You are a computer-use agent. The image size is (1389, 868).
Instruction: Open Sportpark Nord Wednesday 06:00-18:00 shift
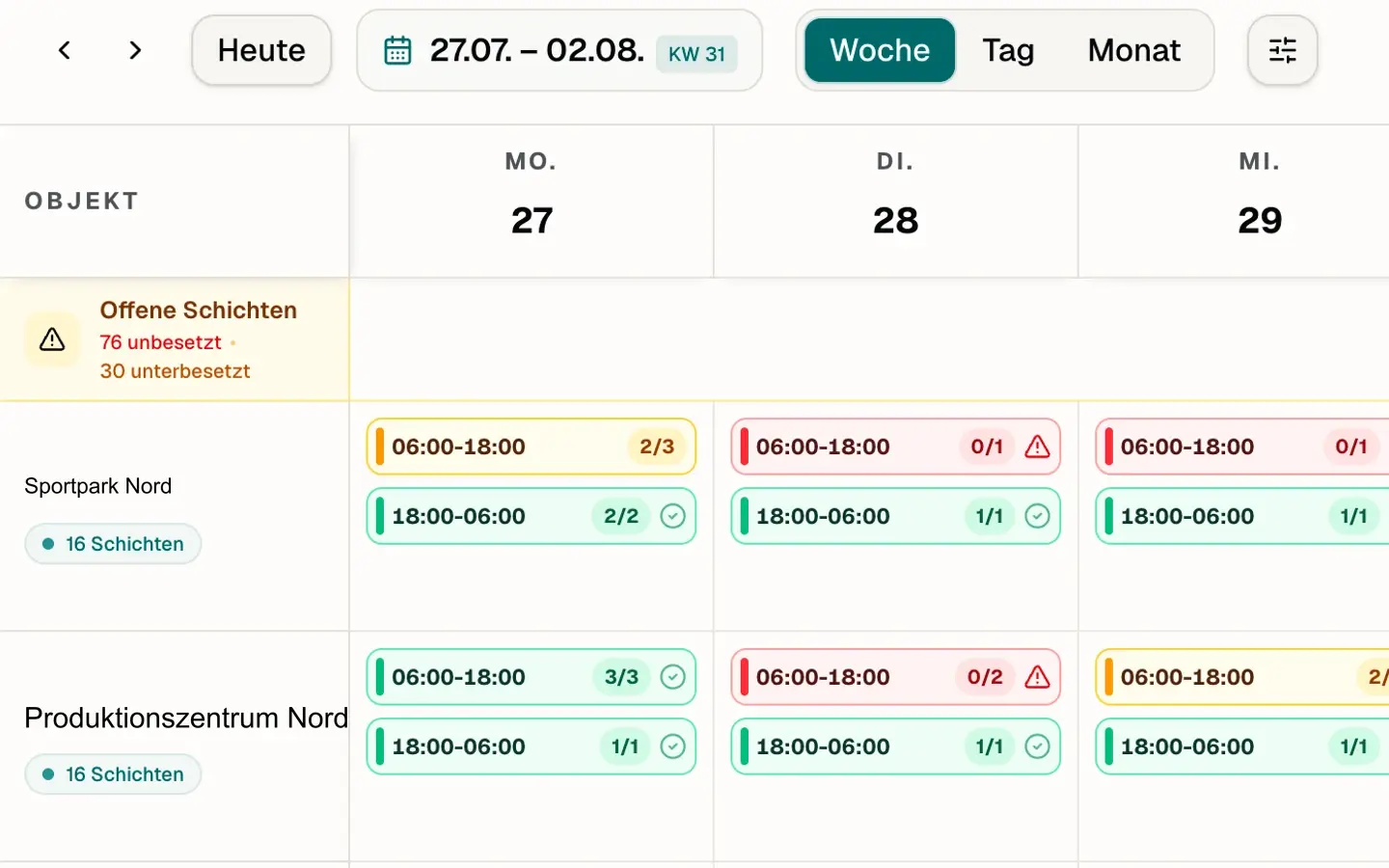pyautogui.click(x=1242, y=447)
